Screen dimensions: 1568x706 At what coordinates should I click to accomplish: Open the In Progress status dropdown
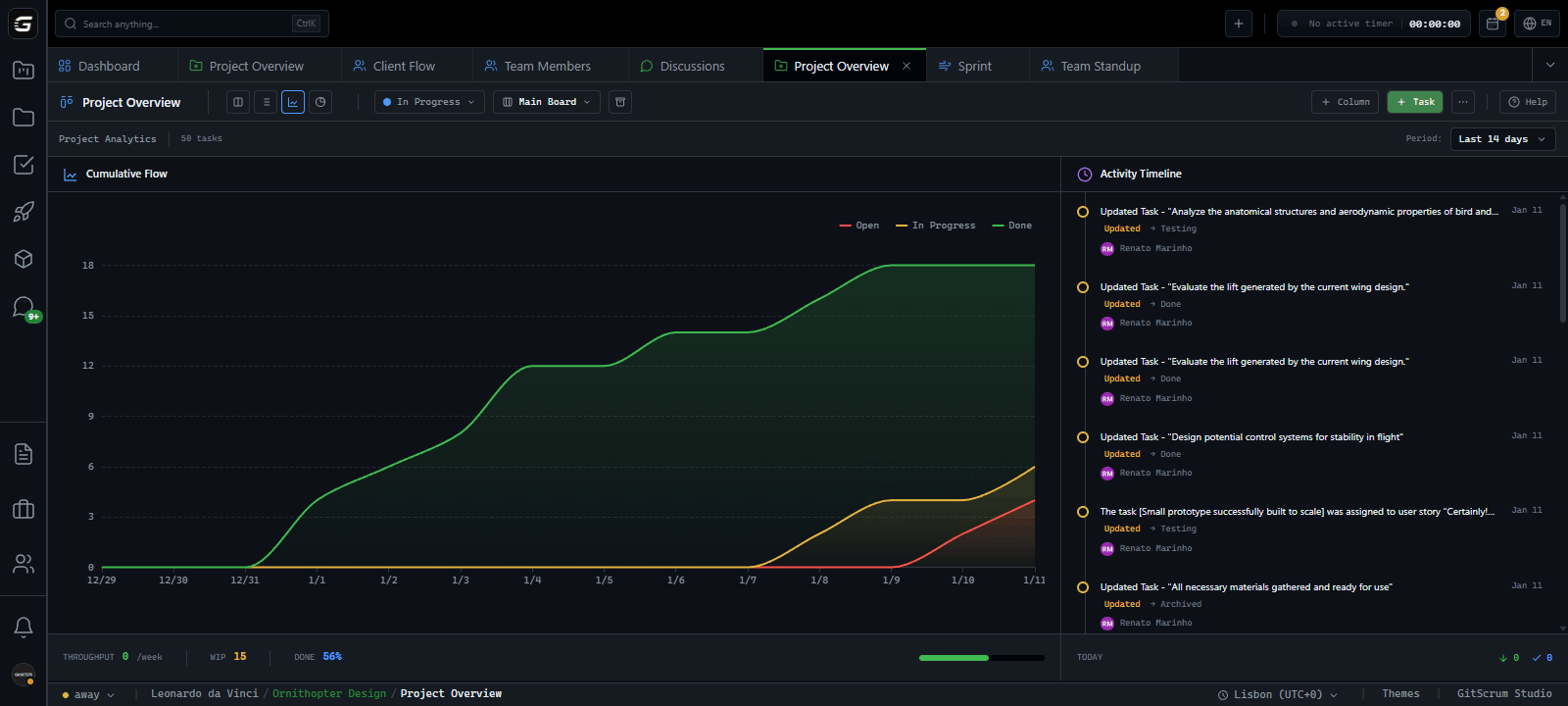(x=429, y=102)
